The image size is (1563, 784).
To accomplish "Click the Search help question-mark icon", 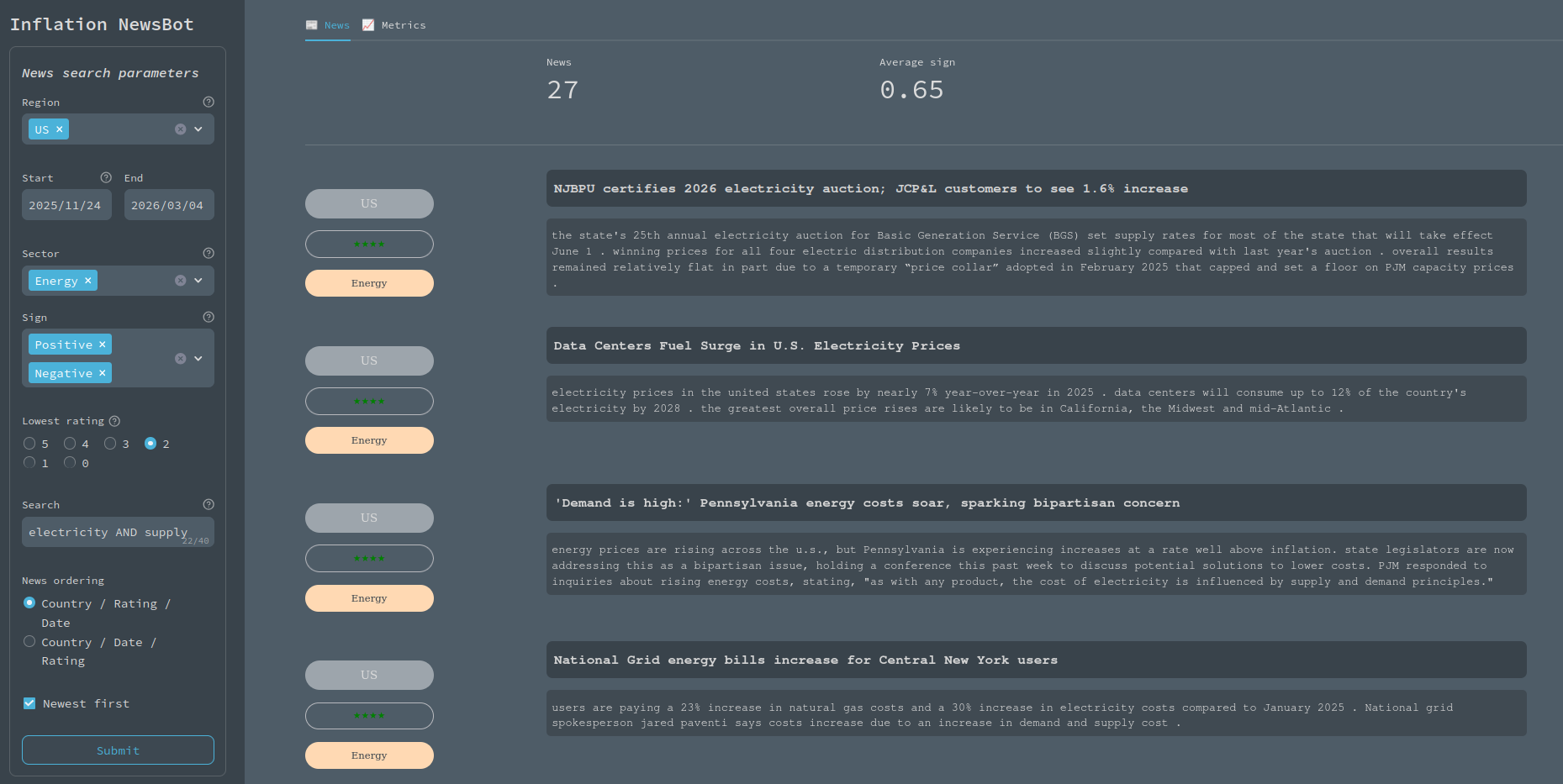I will [x=209, y=504].
